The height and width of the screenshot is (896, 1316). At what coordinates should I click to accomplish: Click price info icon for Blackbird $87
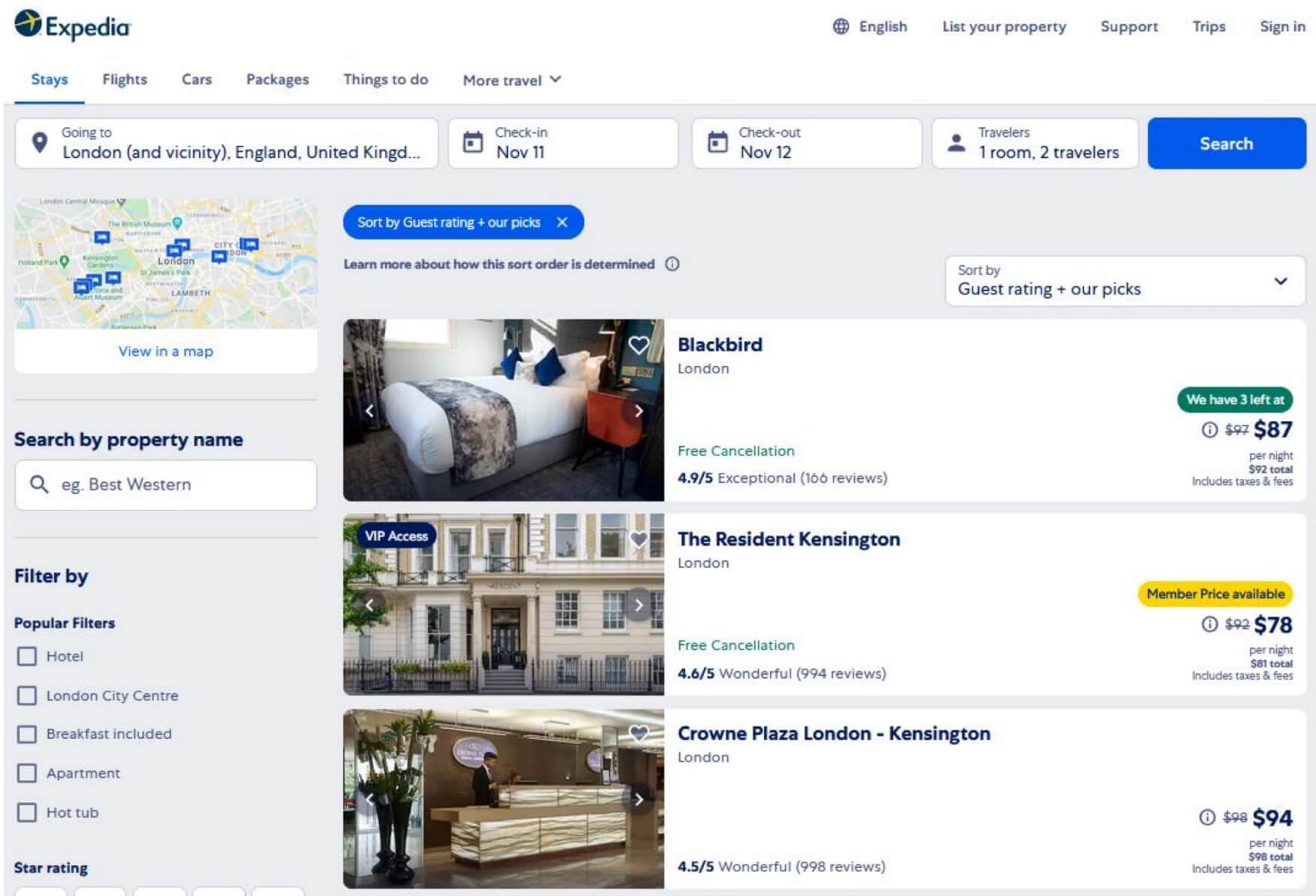(1209, 430)
